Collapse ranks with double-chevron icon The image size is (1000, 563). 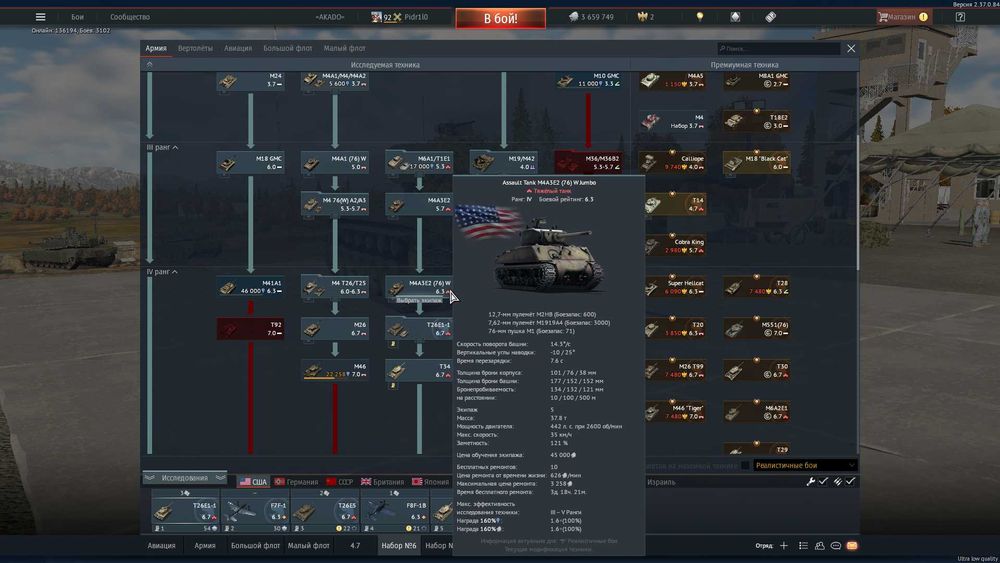[x=149, y=64]
